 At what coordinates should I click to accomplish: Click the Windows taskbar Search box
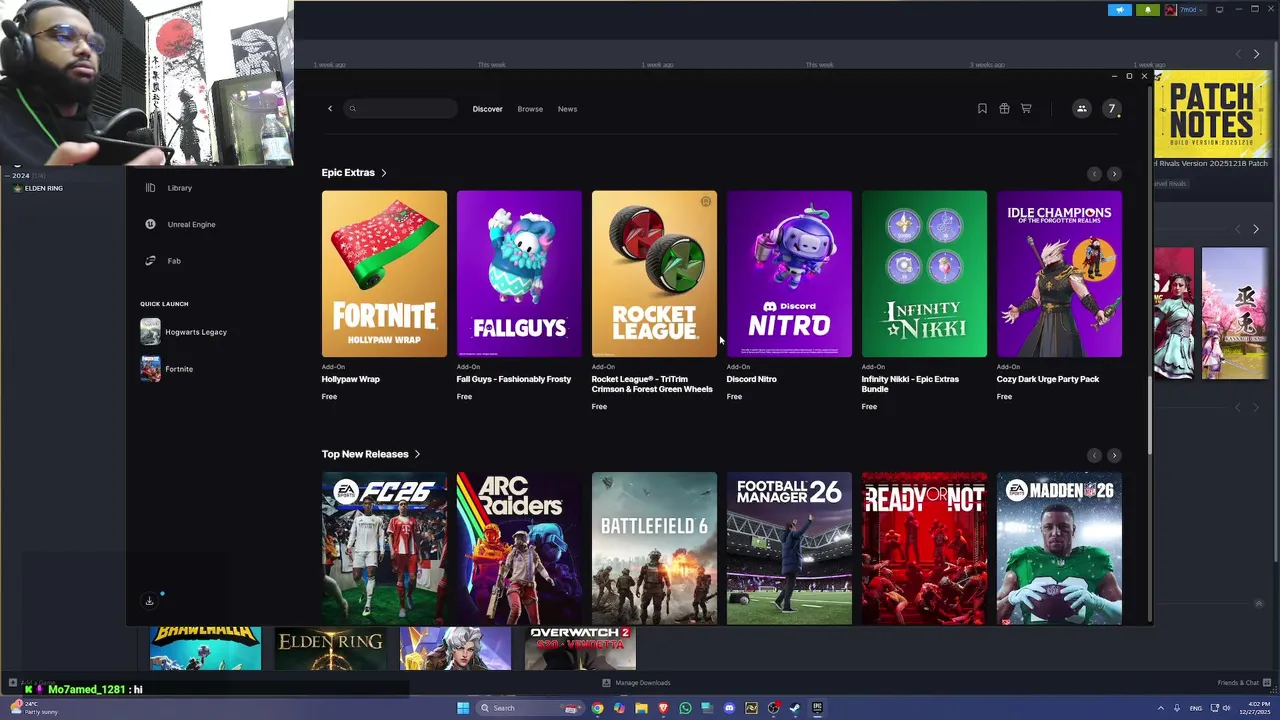coord(530,708)
